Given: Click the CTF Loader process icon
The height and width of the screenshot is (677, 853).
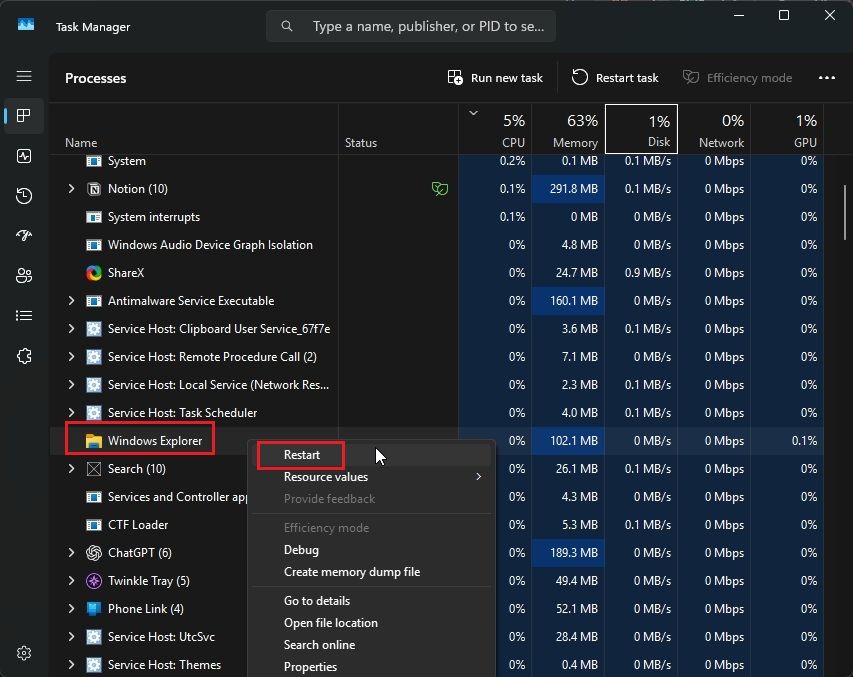Looking at the screenshot, I should coord(94,525).
